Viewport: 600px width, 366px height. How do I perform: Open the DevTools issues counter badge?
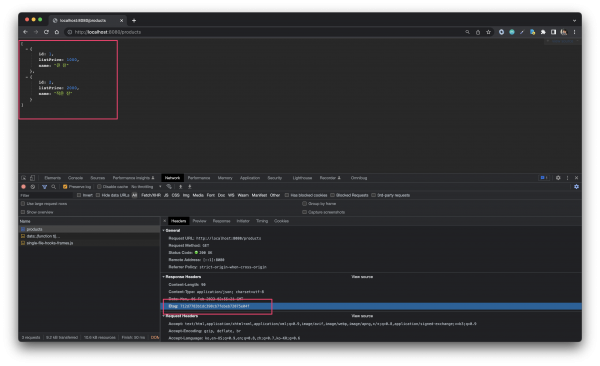click(544, 178)
